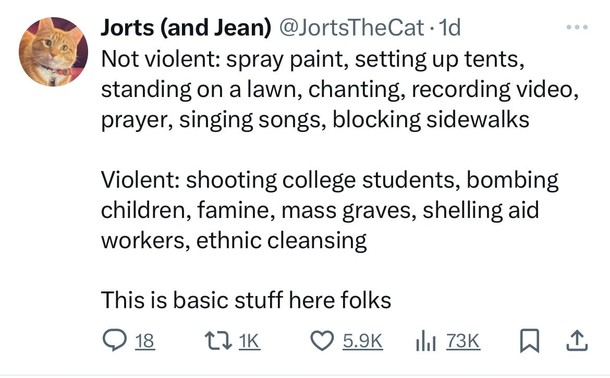Viewport: 610px width, 378px height.
Task: View analytics via the bar chart icon
Action: click(425, 341)
